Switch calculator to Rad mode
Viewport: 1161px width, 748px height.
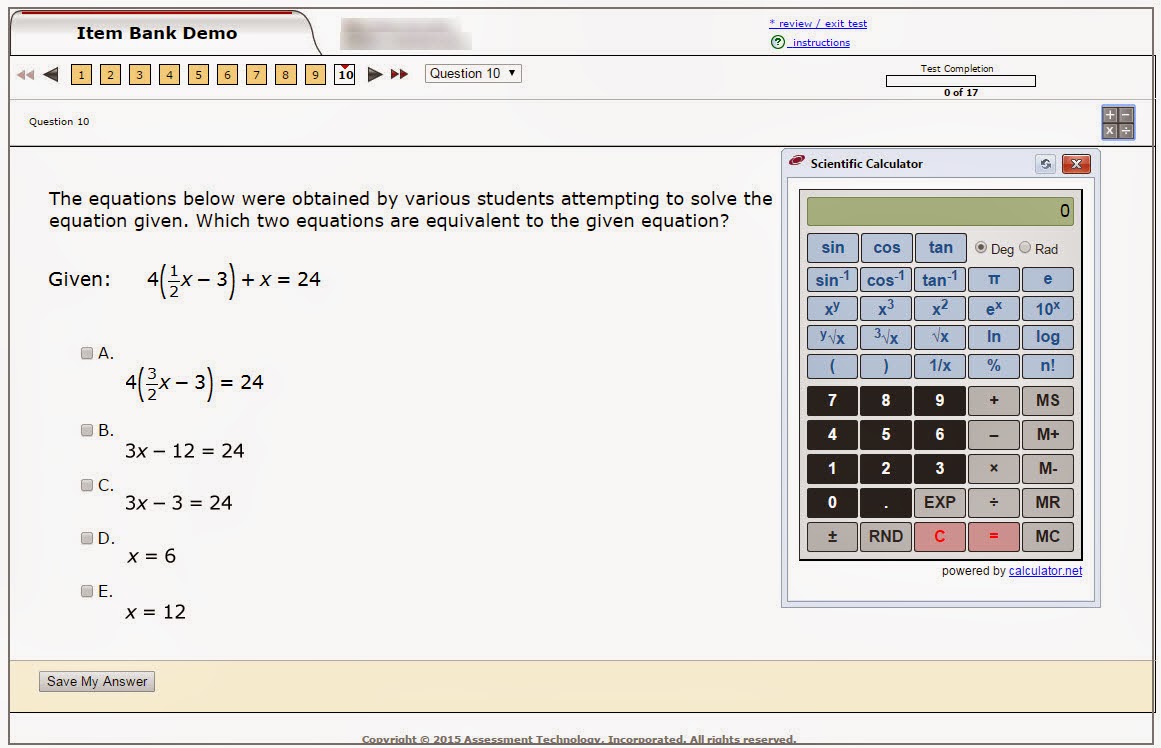(1026, 248)
